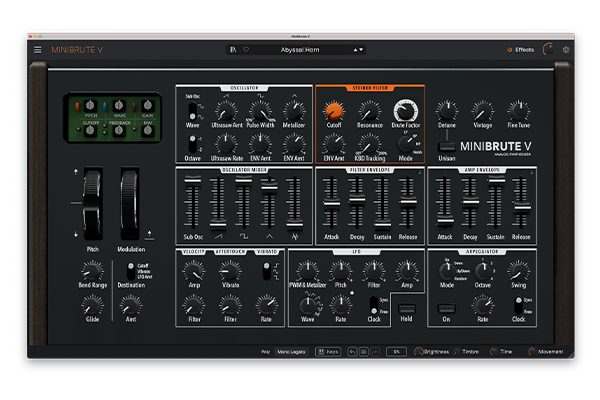Click the Modulation wheel
The width and height of the screenshot is (600, 400).
click(x=130, y=204)
